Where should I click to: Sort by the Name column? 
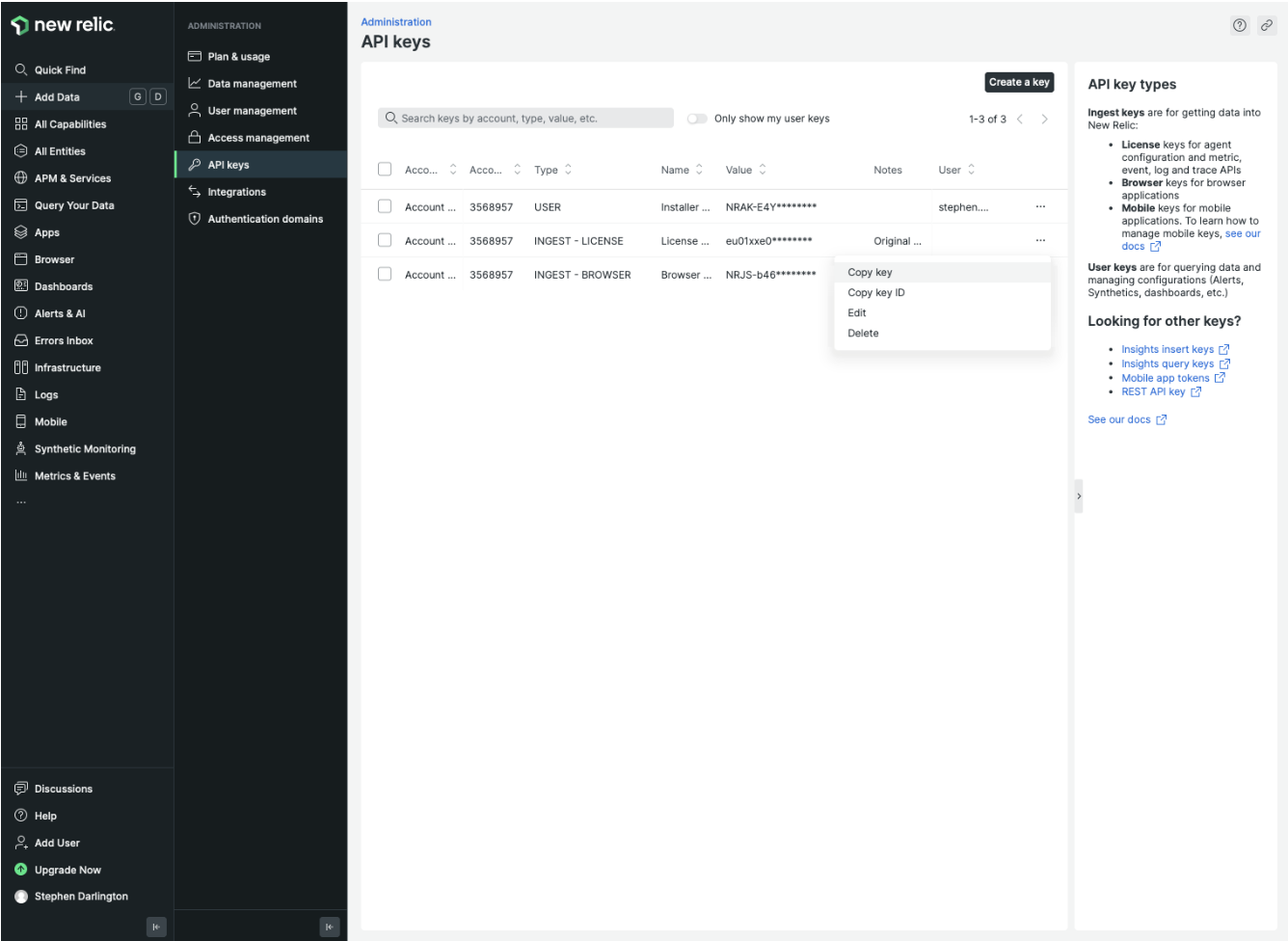point(682,170)
